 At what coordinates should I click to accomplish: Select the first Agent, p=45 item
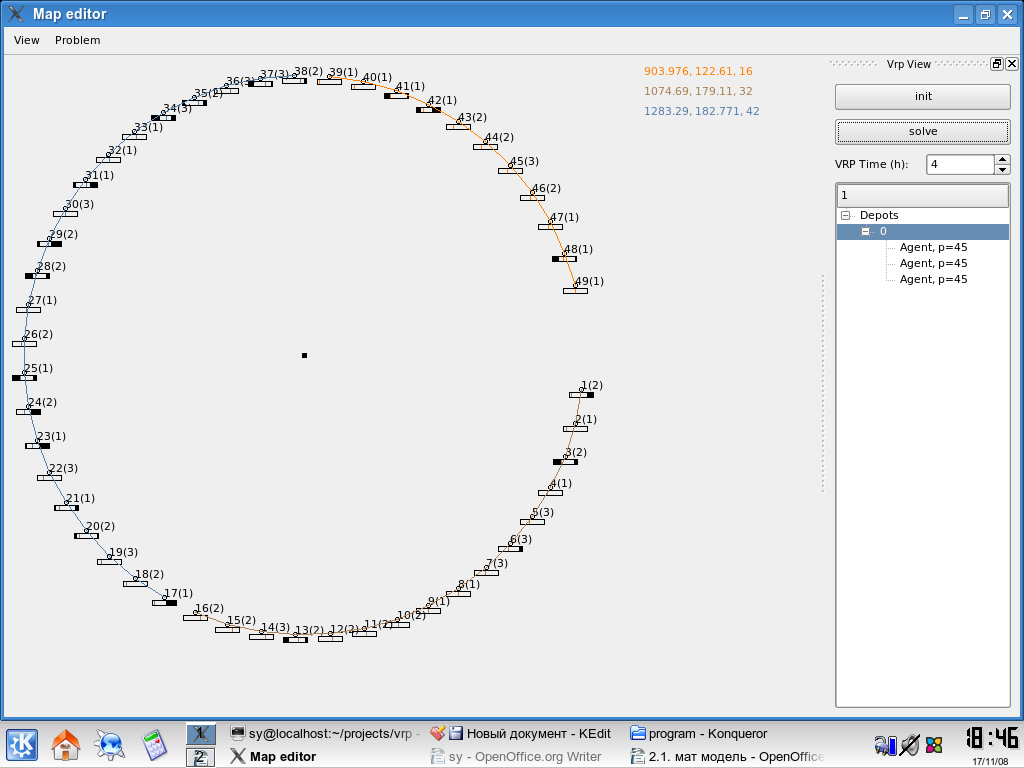(x=933, y=247)
